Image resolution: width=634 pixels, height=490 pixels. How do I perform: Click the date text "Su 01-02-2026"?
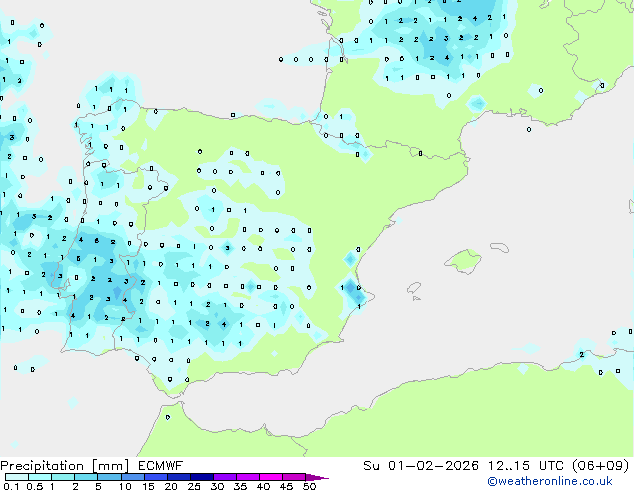[421, 466]
